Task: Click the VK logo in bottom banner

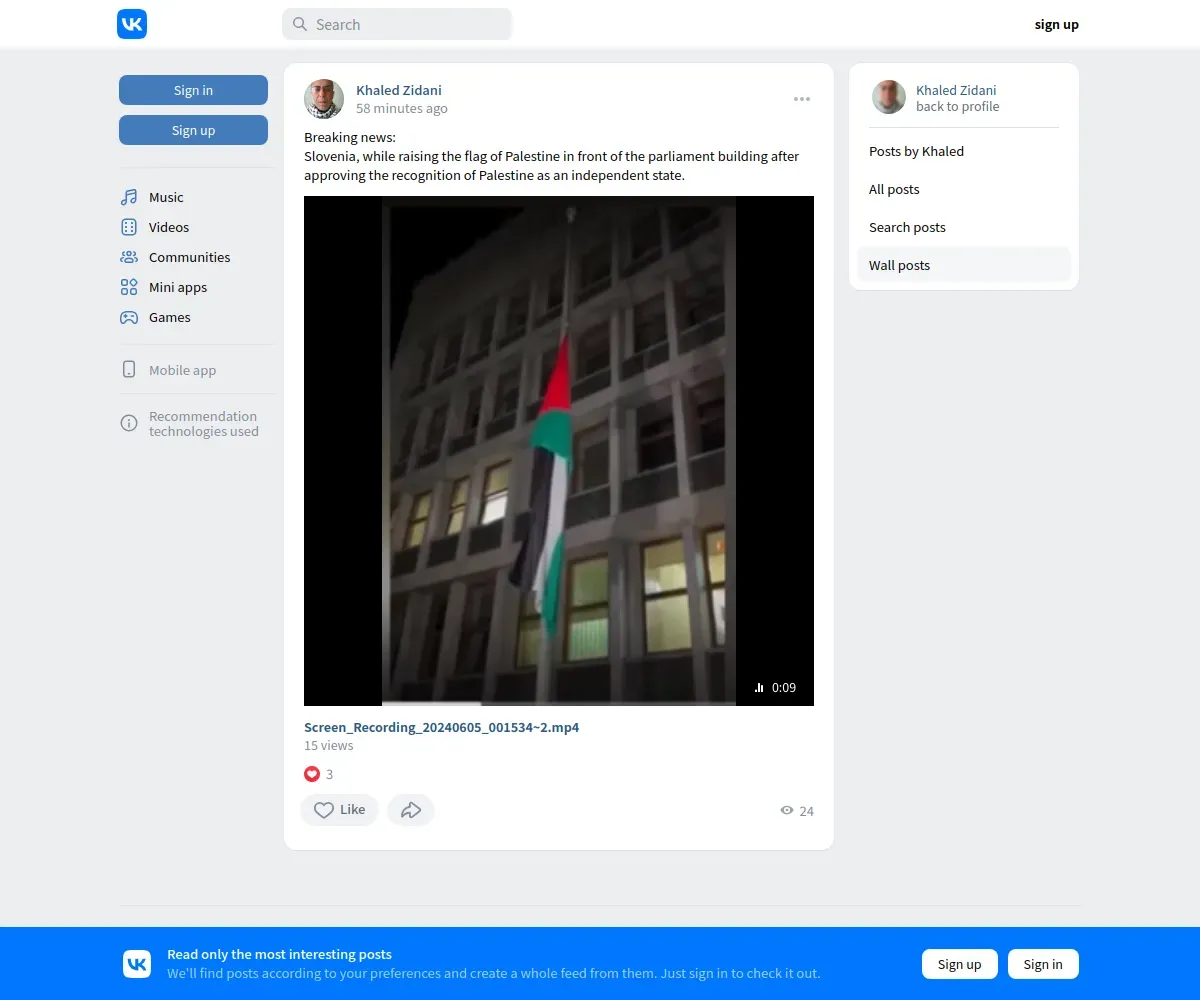Action: point(137,964)
